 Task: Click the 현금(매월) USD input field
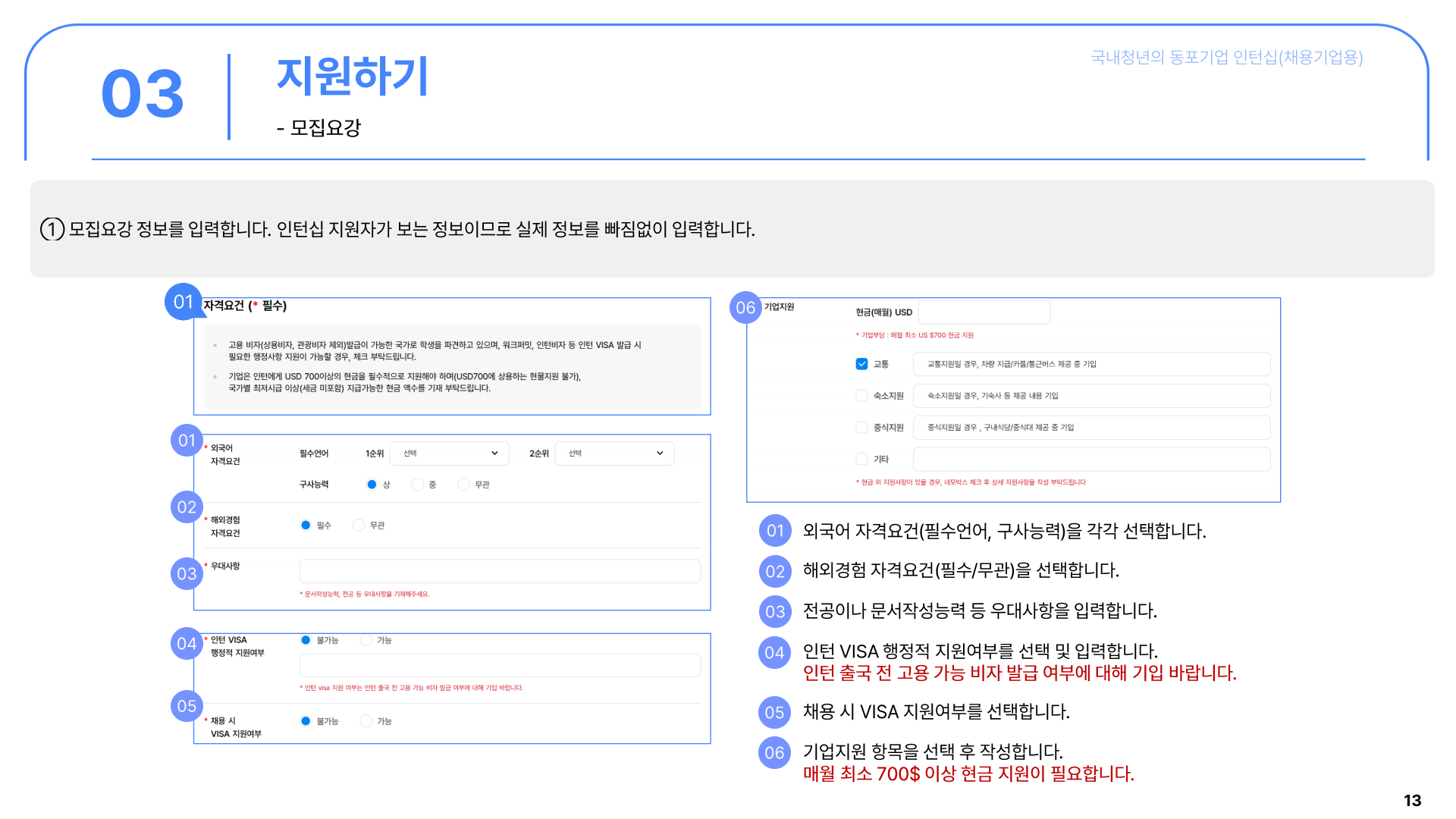point(984,312)
